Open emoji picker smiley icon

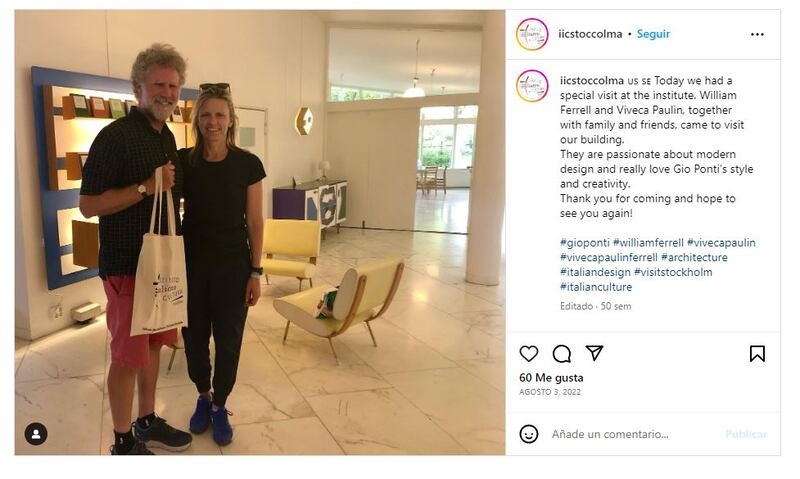coord(529,434)
